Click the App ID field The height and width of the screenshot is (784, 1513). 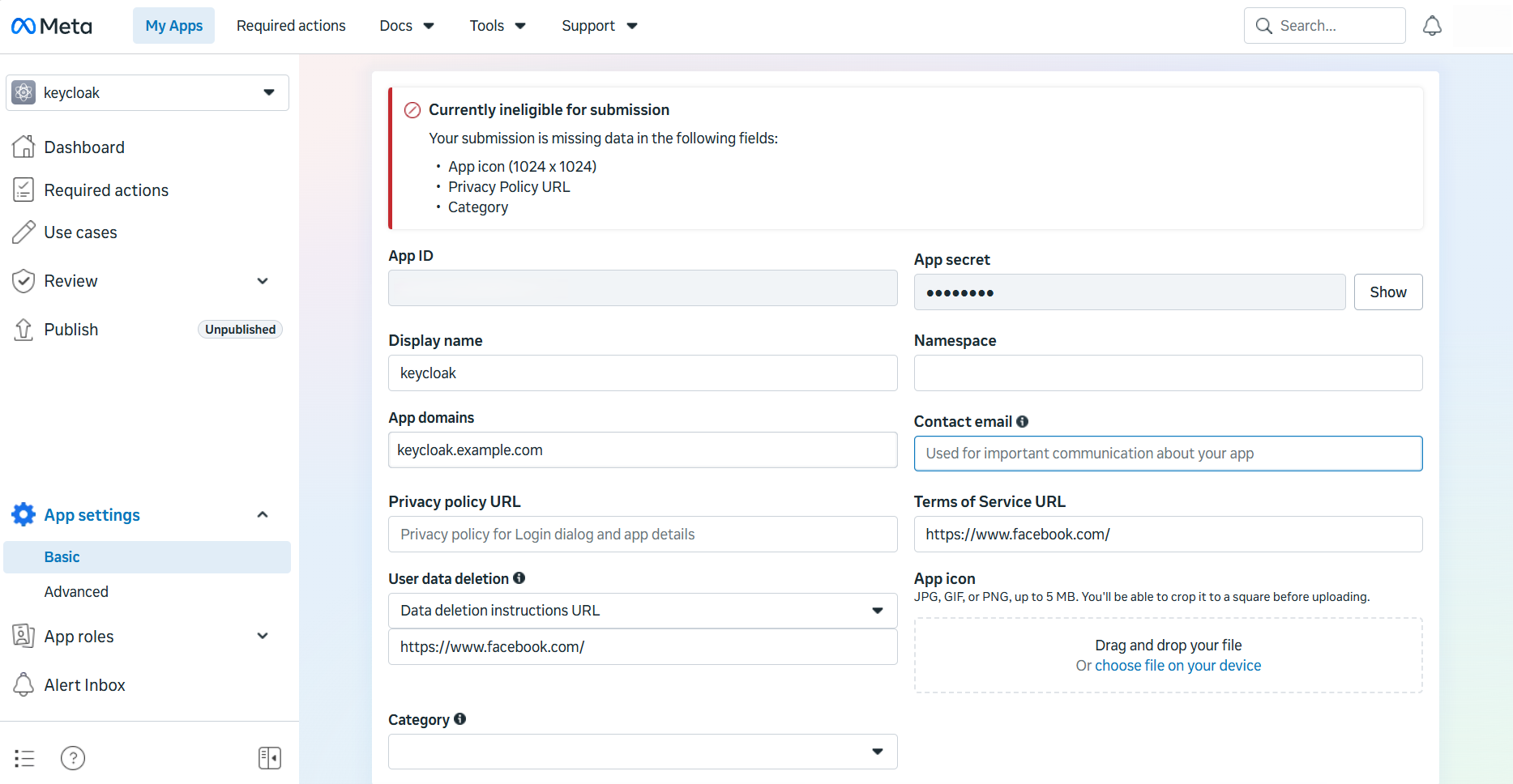643,288
